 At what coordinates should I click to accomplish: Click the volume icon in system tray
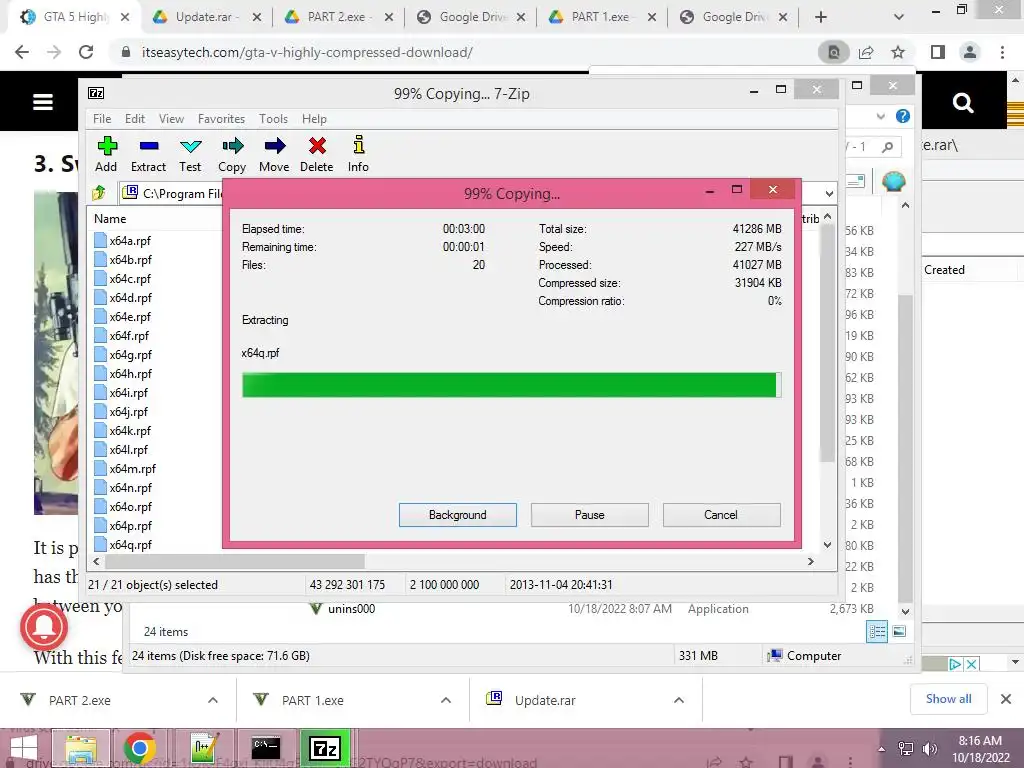[x=929, y=749]
